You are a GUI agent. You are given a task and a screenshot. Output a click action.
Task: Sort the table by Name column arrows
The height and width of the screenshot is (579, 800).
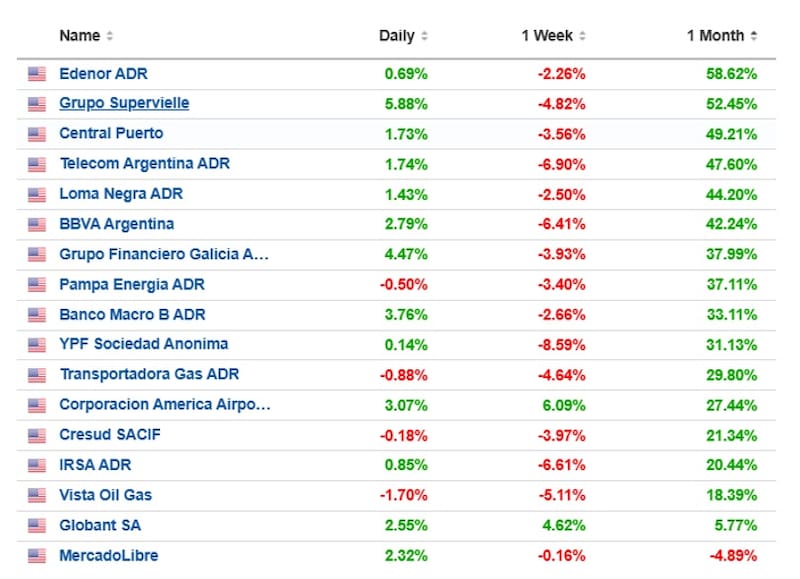click(110, 36)
